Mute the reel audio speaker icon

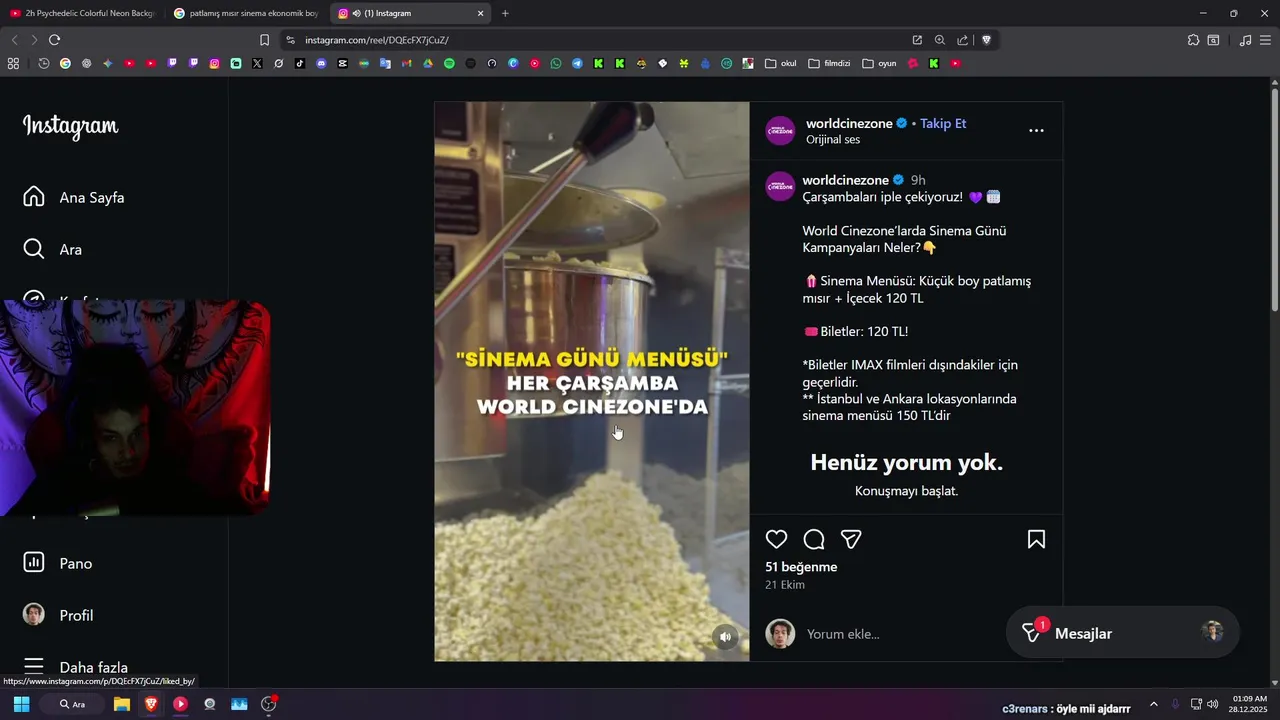(x=726, y=636)
